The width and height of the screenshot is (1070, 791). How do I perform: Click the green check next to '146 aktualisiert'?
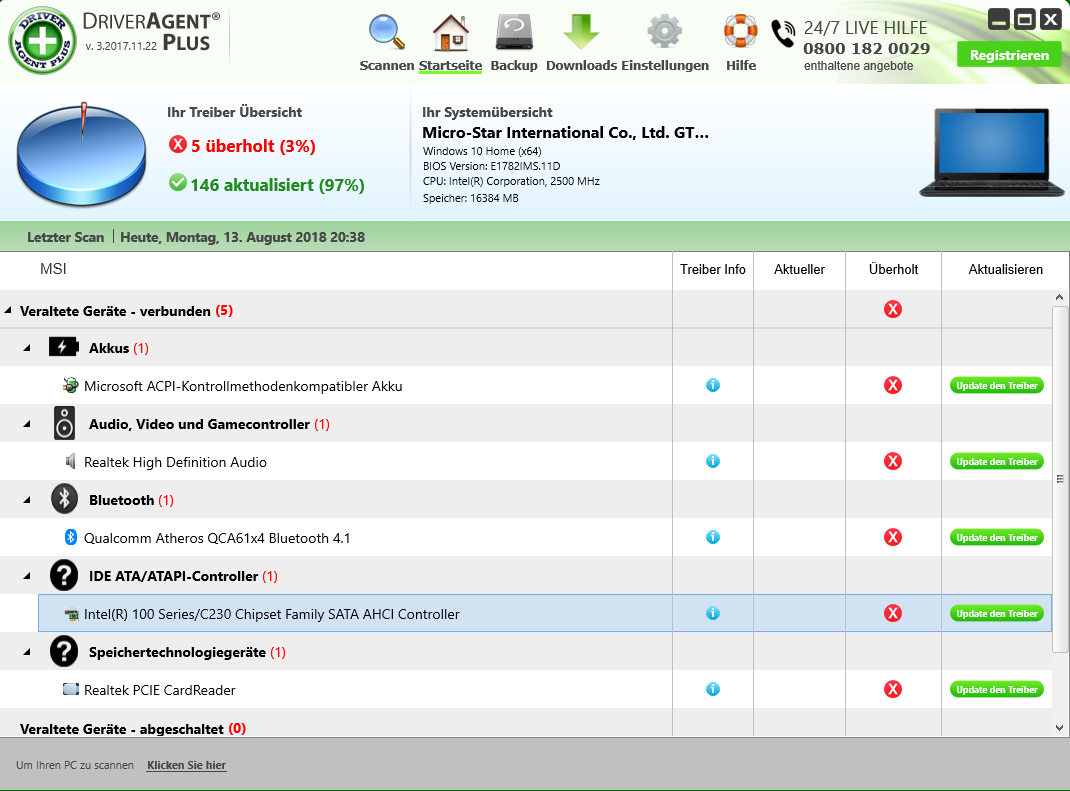pos(177,183)
